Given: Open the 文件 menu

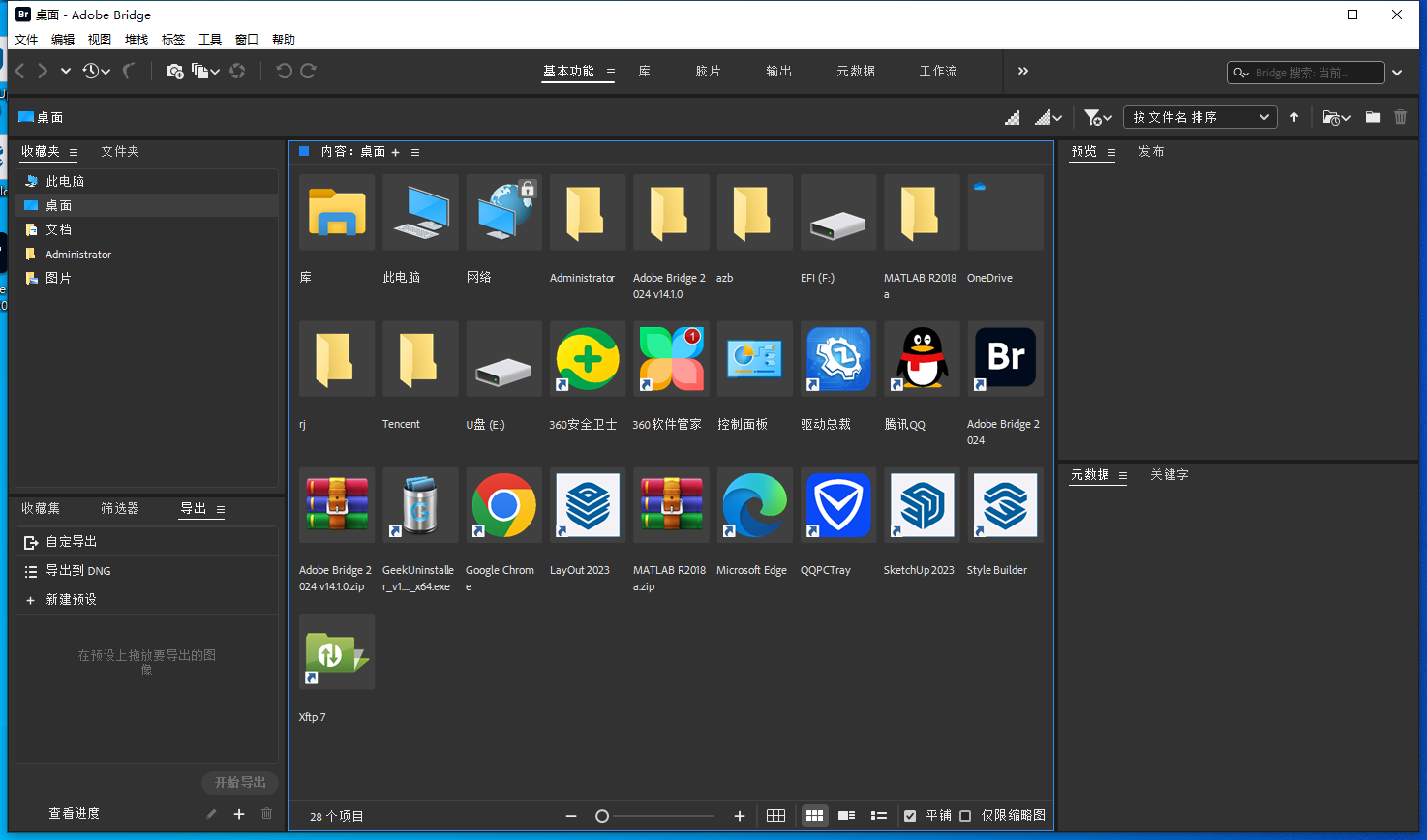Looking at the screenshot, I should [x=26, y=39].
